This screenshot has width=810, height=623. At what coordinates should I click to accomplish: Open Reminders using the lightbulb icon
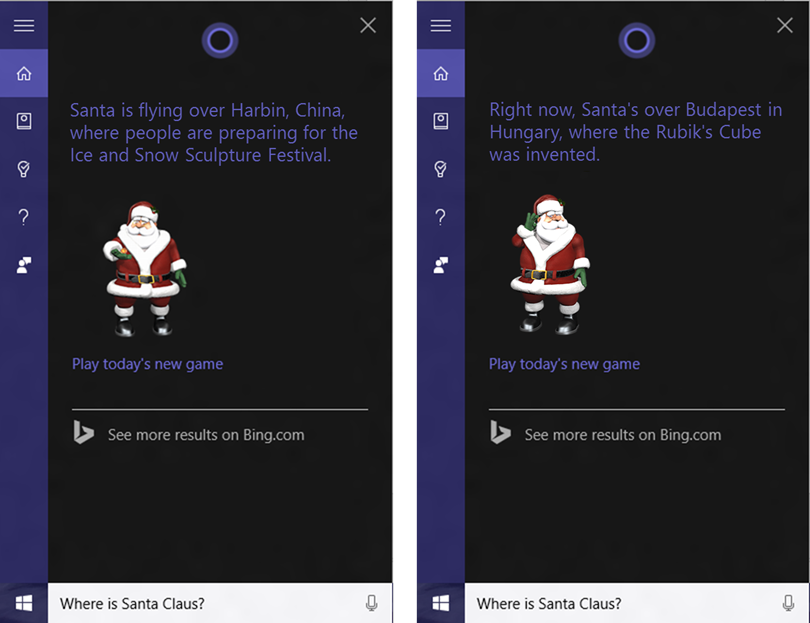(x=24, y=169)
